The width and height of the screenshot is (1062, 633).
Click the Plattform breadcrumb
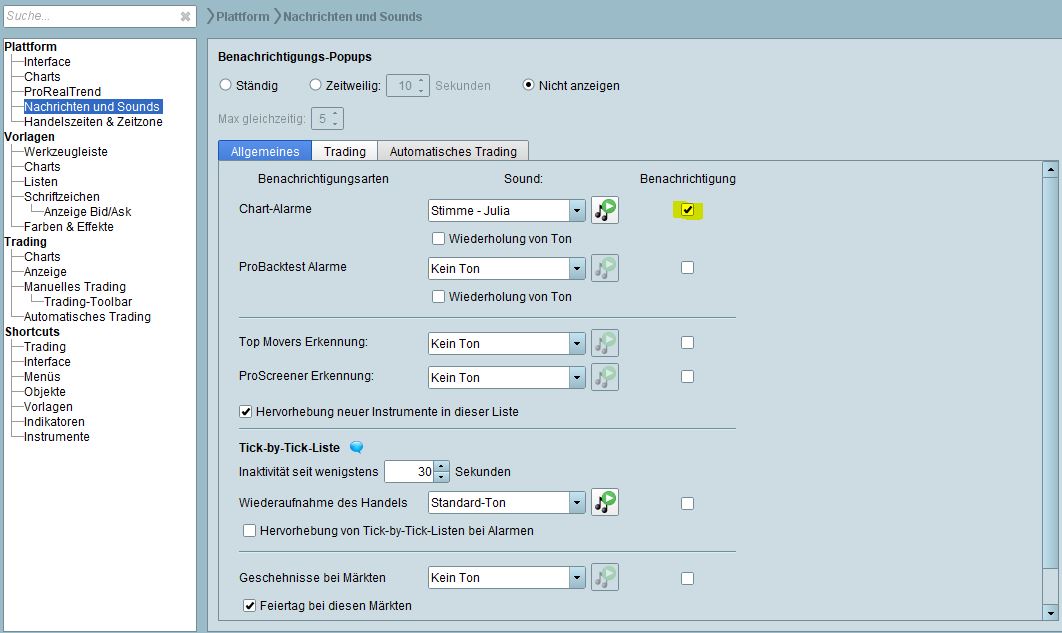tap(242, 16)
